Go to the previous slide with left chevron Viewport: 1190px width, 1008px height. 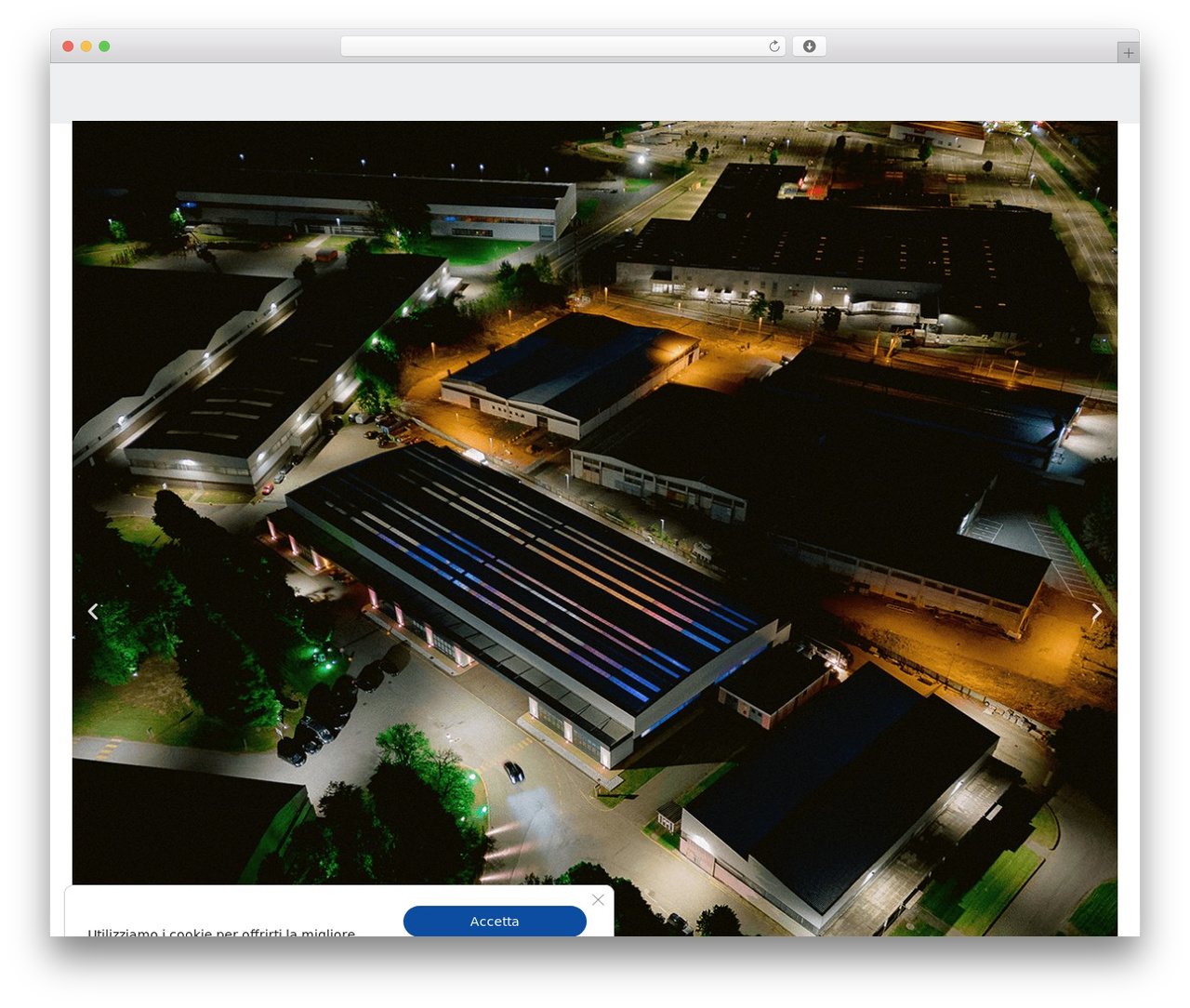93,611
